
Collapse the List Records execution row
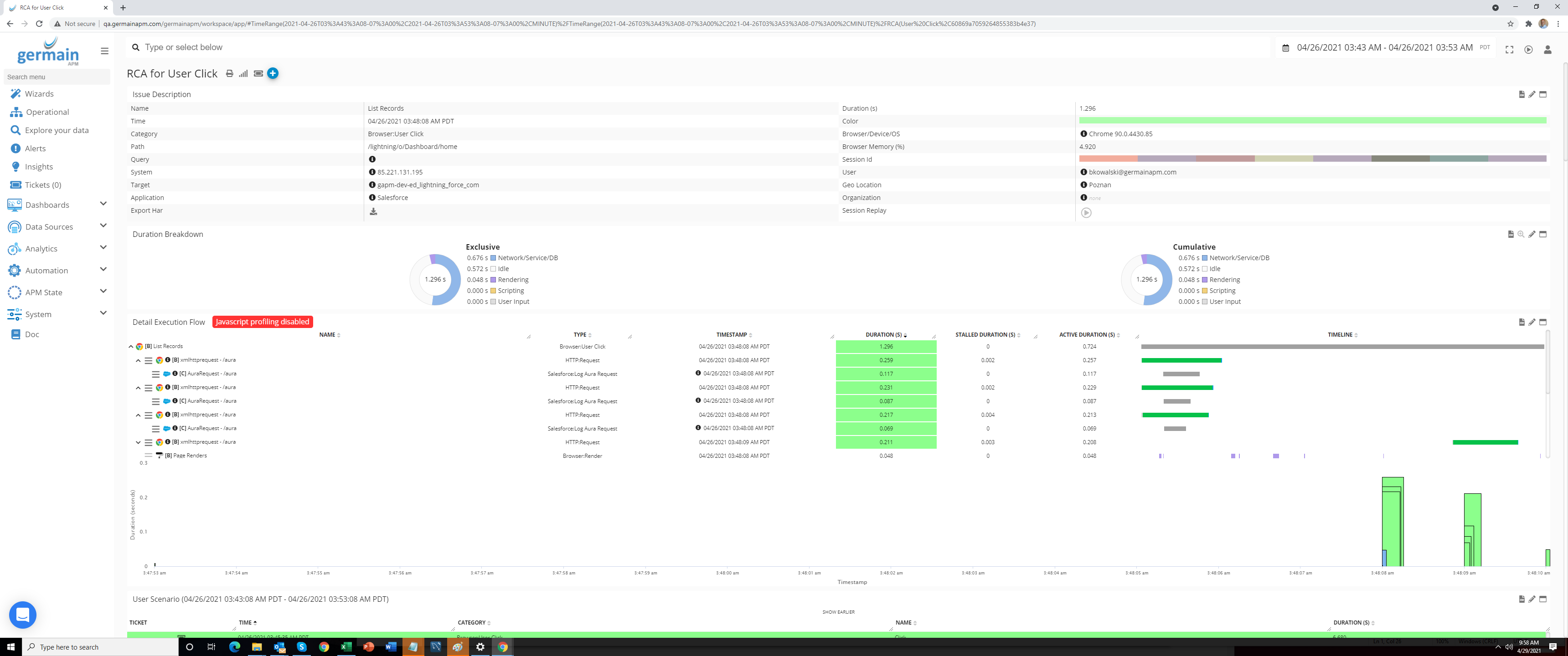[x=131, y=346]
